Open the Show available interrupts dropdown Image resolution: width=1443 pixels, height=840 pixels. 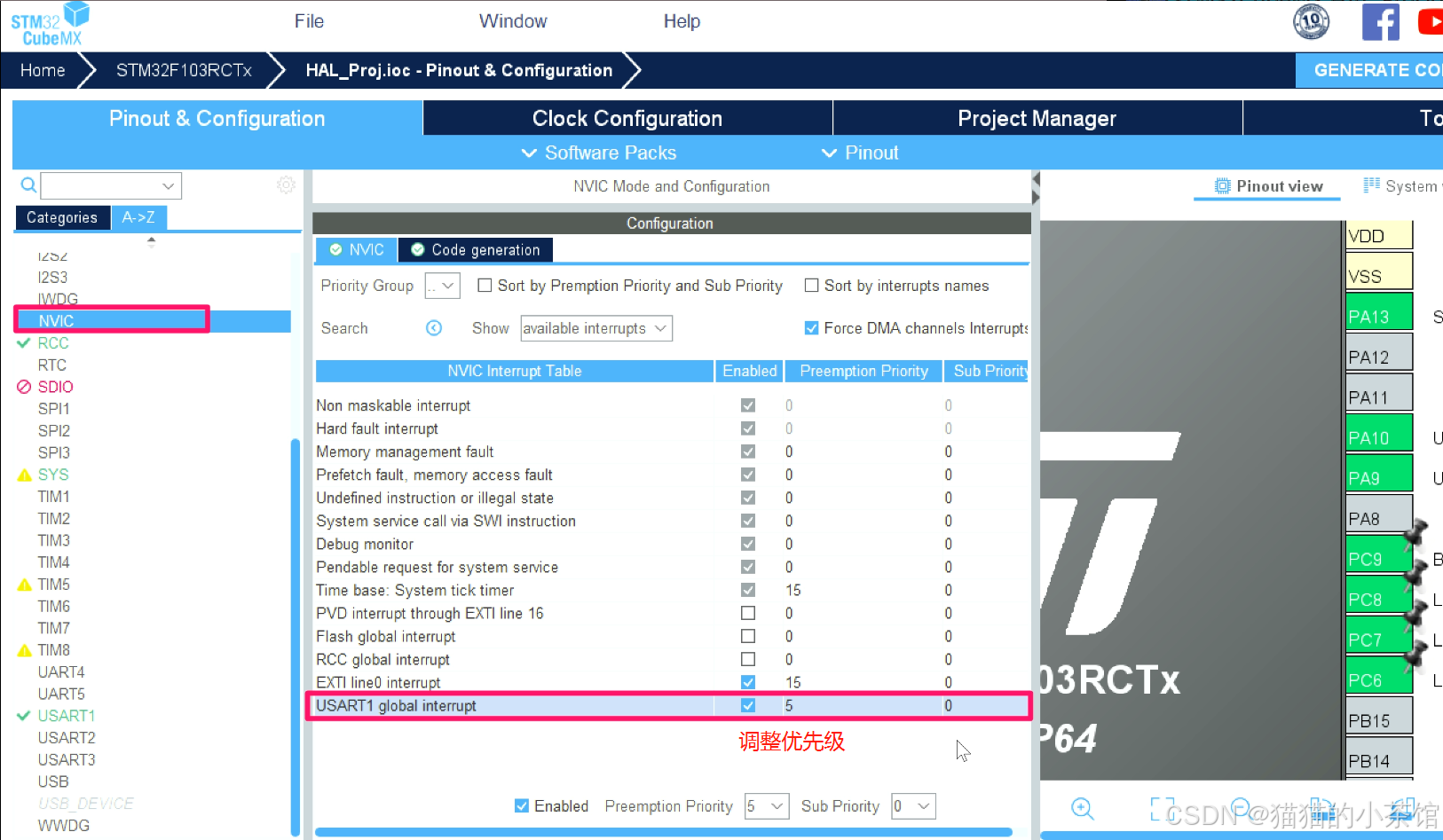(595, 328)
